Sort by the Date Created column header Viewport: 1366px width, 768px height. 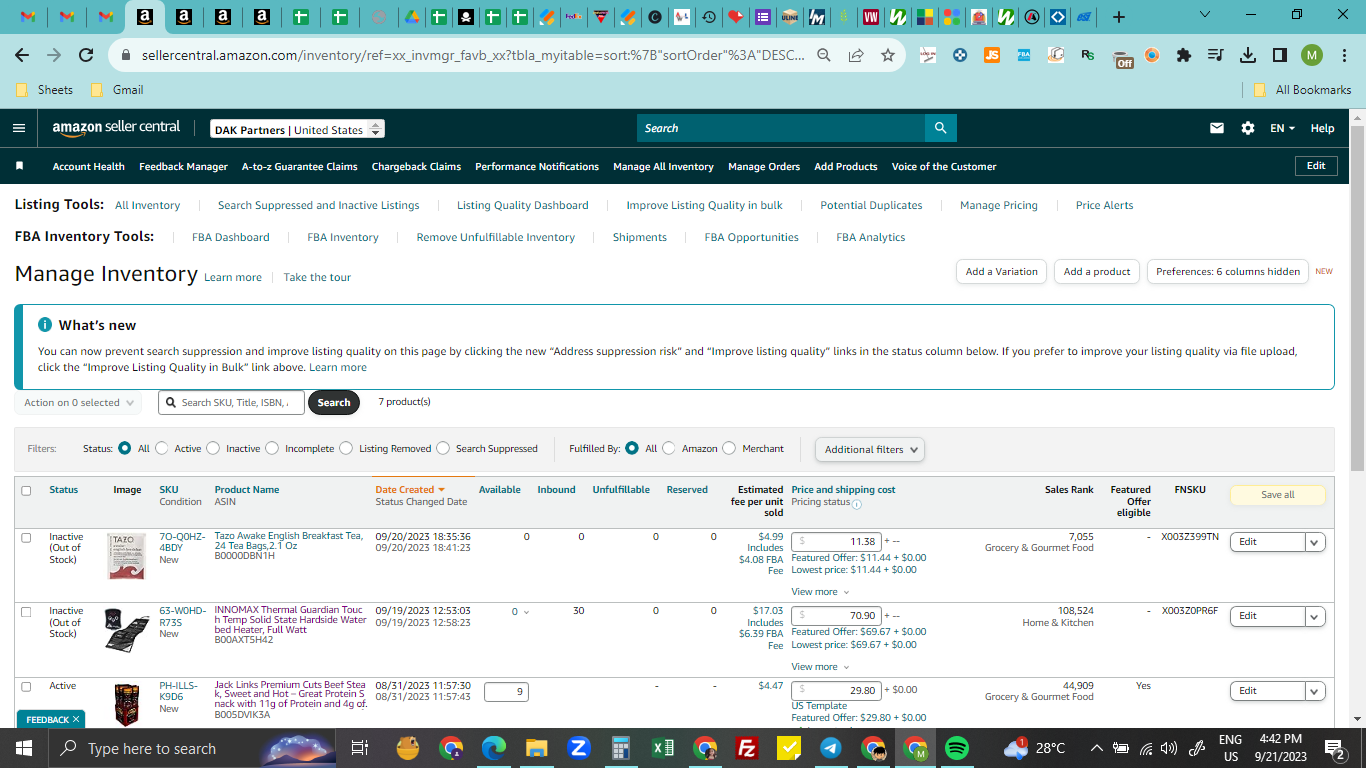pyautogui.click(x=410, y=490)
